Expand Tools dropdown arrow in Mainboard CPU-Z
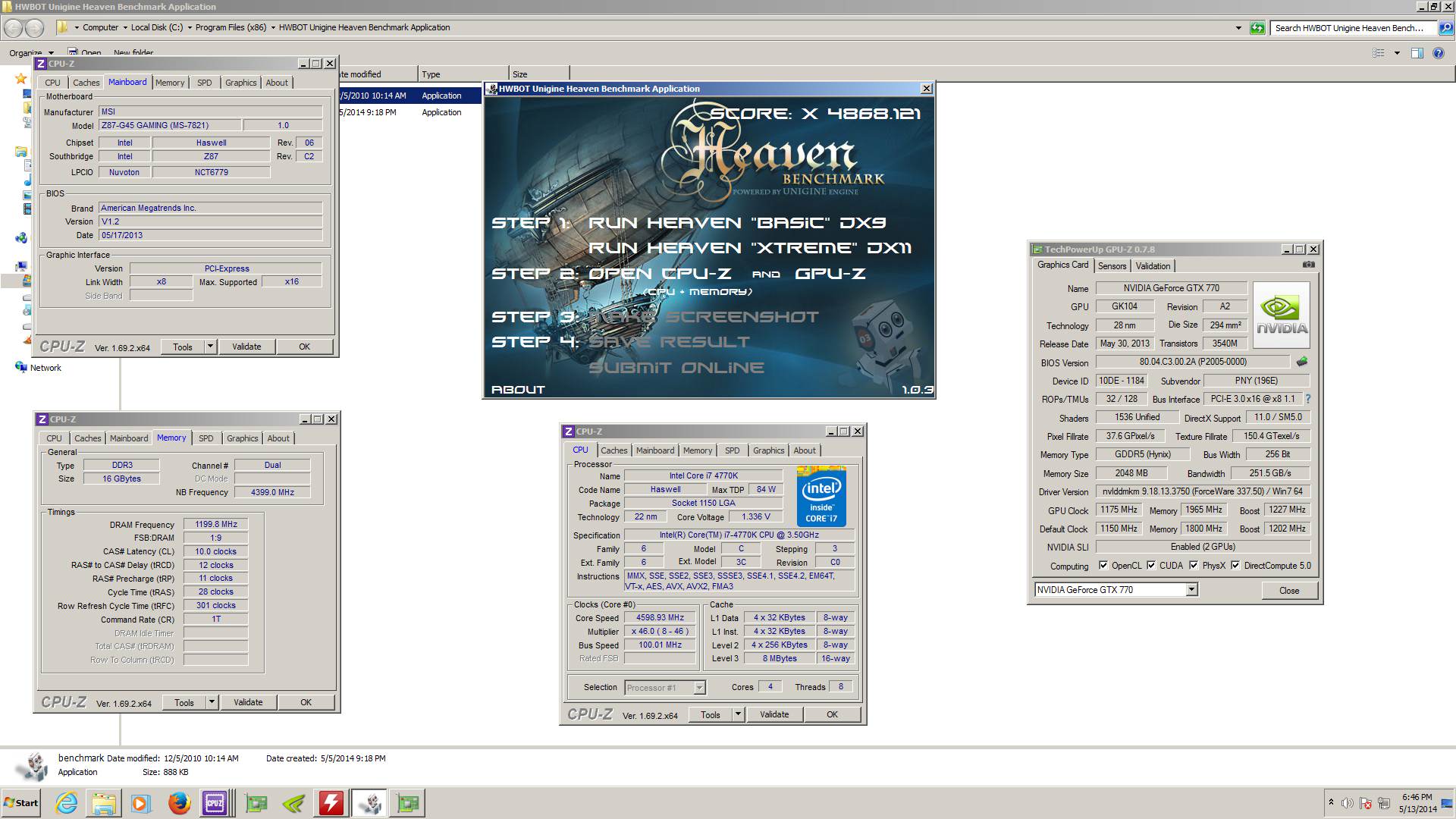 coord(210,347)
